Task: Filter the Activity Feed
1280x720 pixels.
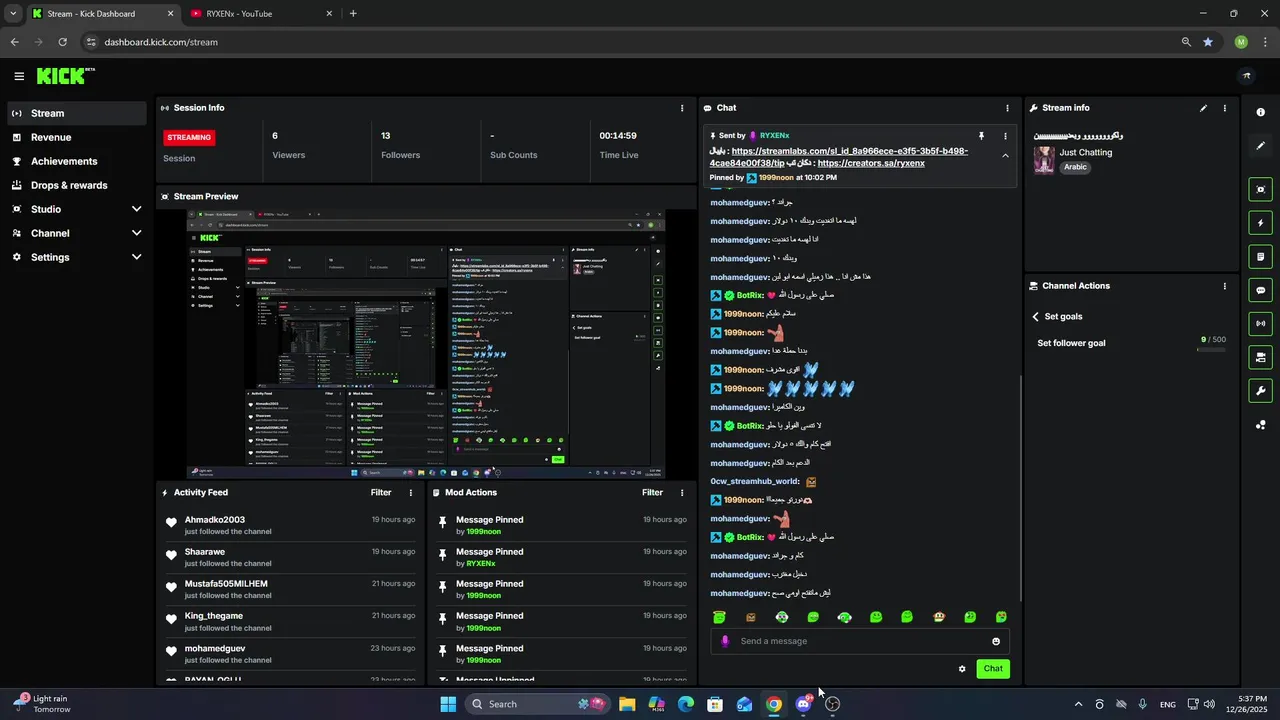Action: tap(381, 493)
